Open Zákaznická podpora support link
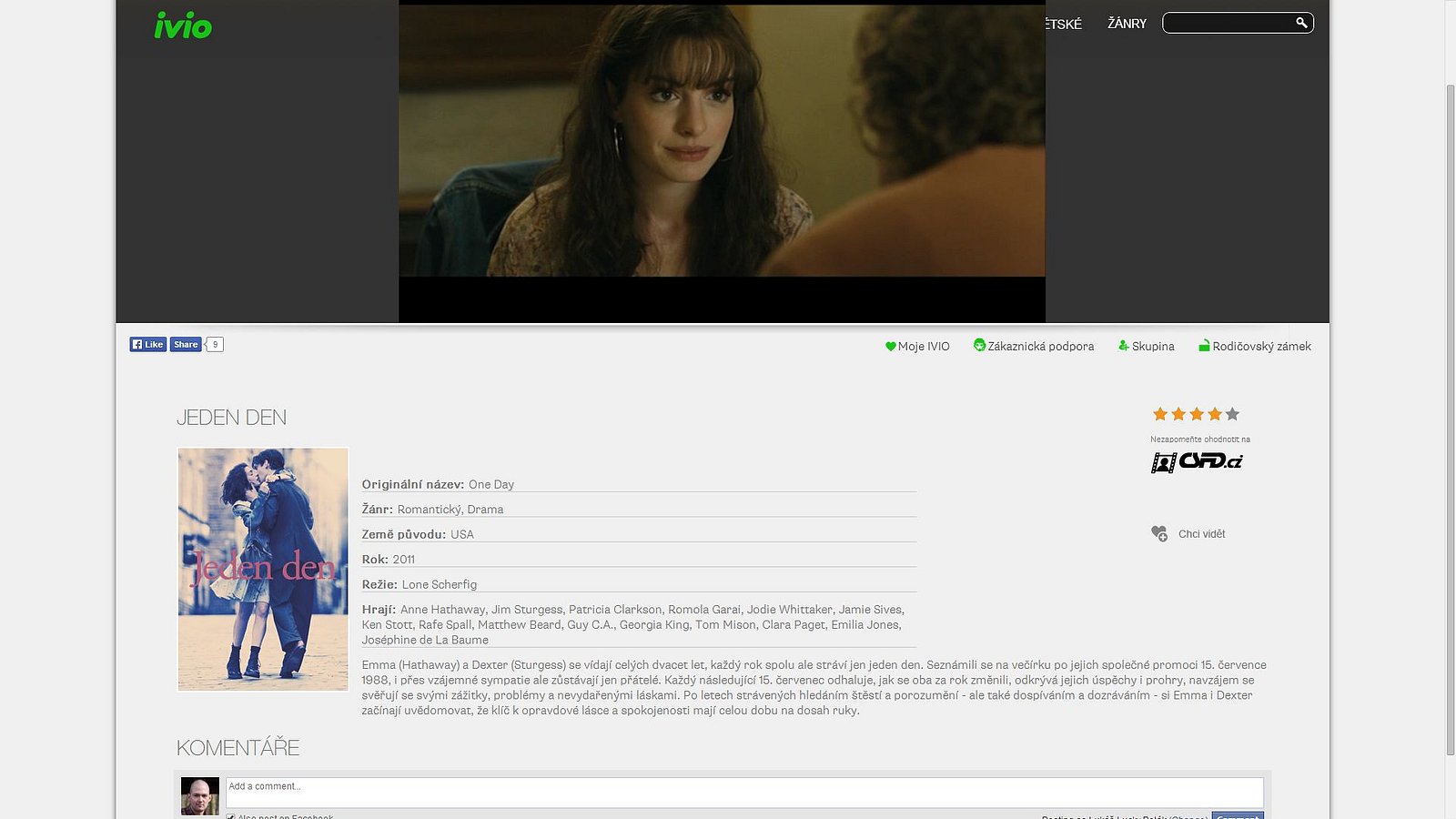1456x819 pixels. [1034, 347]
